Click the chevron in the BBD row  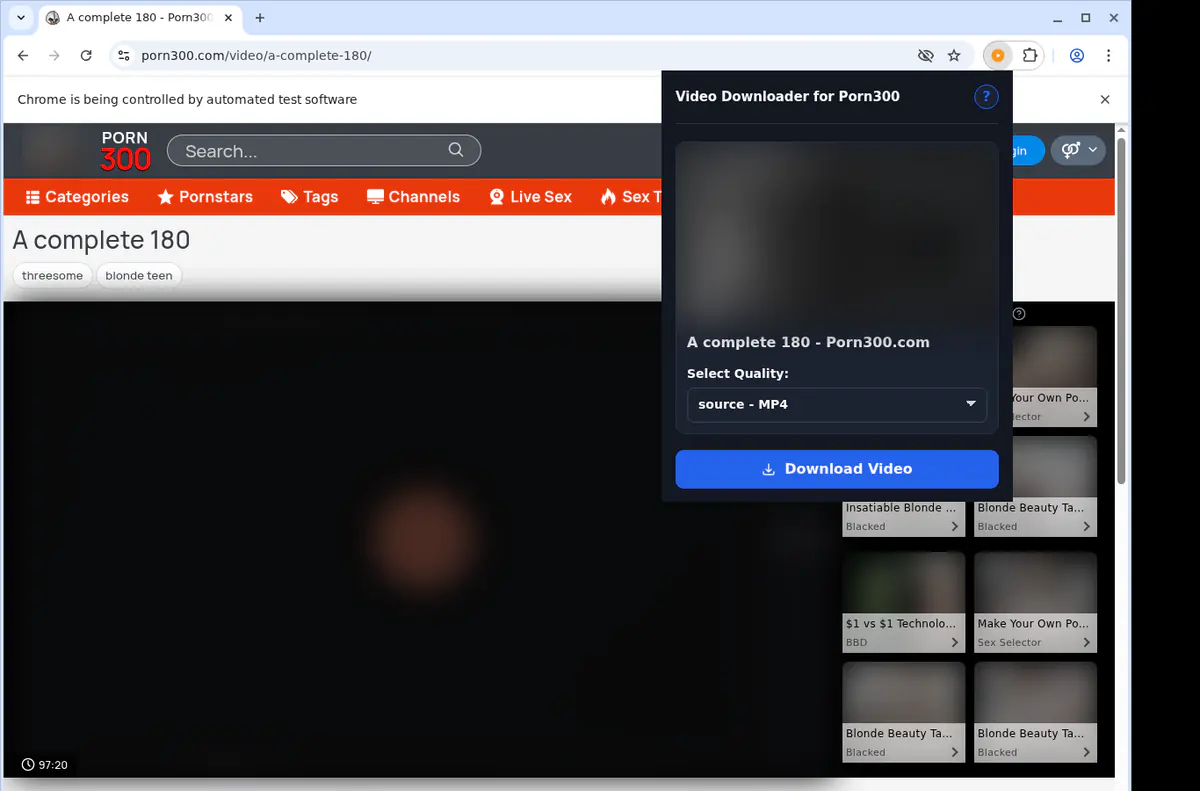point(954,642)
